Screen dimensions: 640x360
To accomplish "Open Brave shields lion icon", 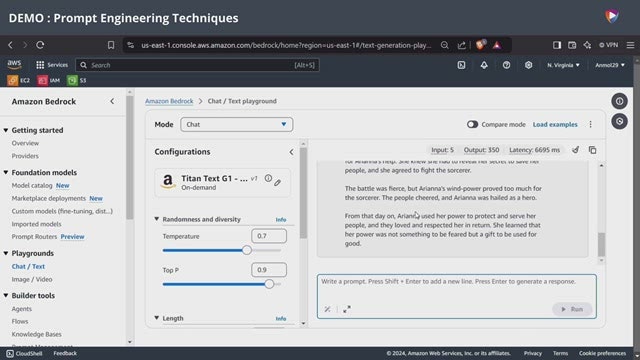I will tap(480, 44).
